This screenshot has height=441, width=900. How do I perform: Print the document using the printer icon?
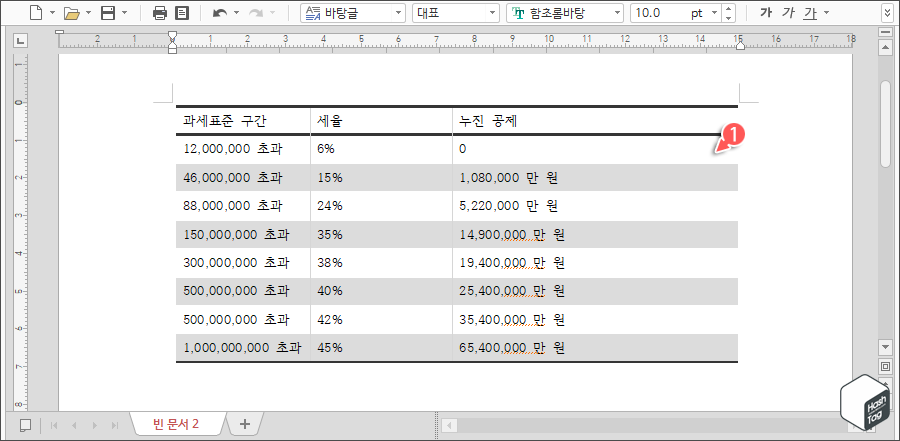click(x=160, y=13)
